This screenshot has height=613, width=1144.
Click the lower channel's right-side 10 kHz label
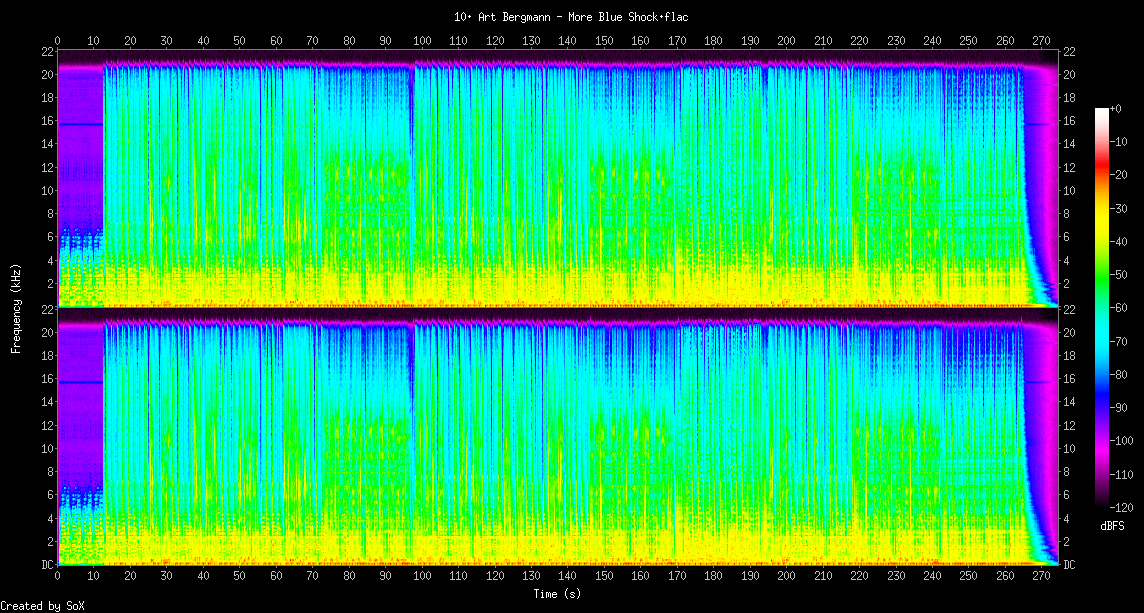(1069, 449)
